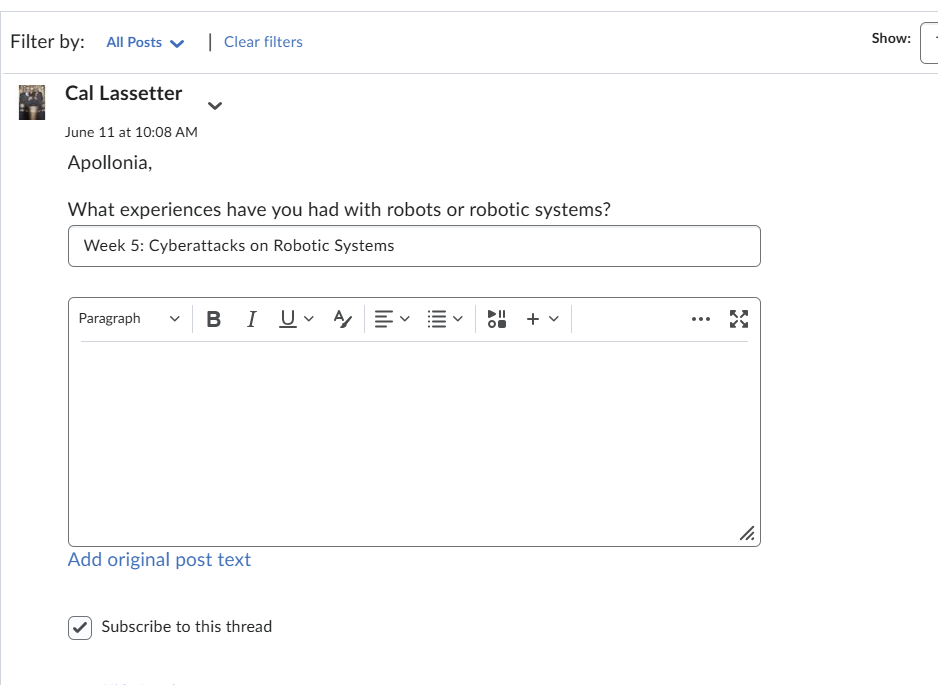Screen dimensions: 938x685
Task: Open the underline style dropdown arrow
Action: pos(307,318)
